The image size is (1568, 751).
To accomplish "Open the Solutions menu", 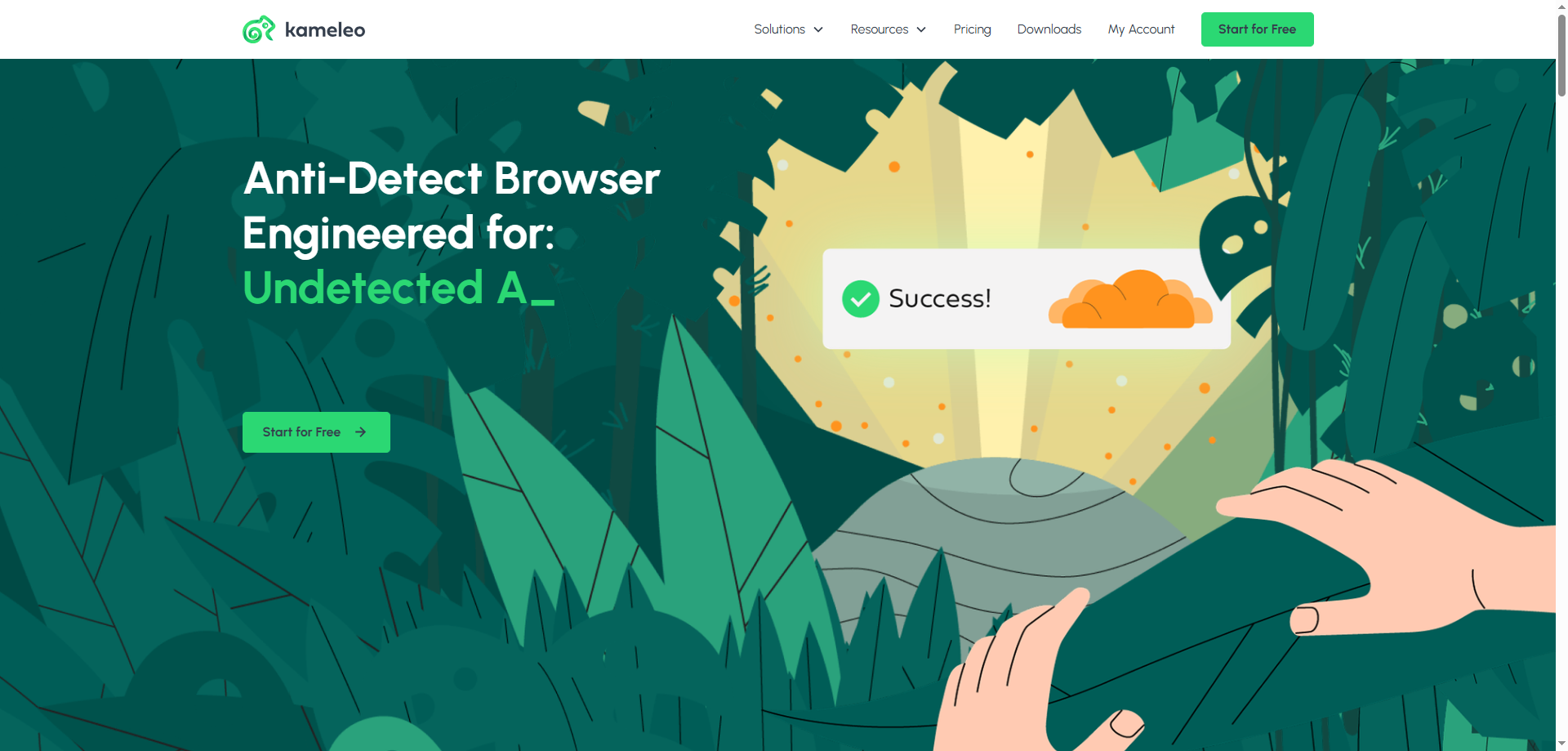I will [789, 29].
